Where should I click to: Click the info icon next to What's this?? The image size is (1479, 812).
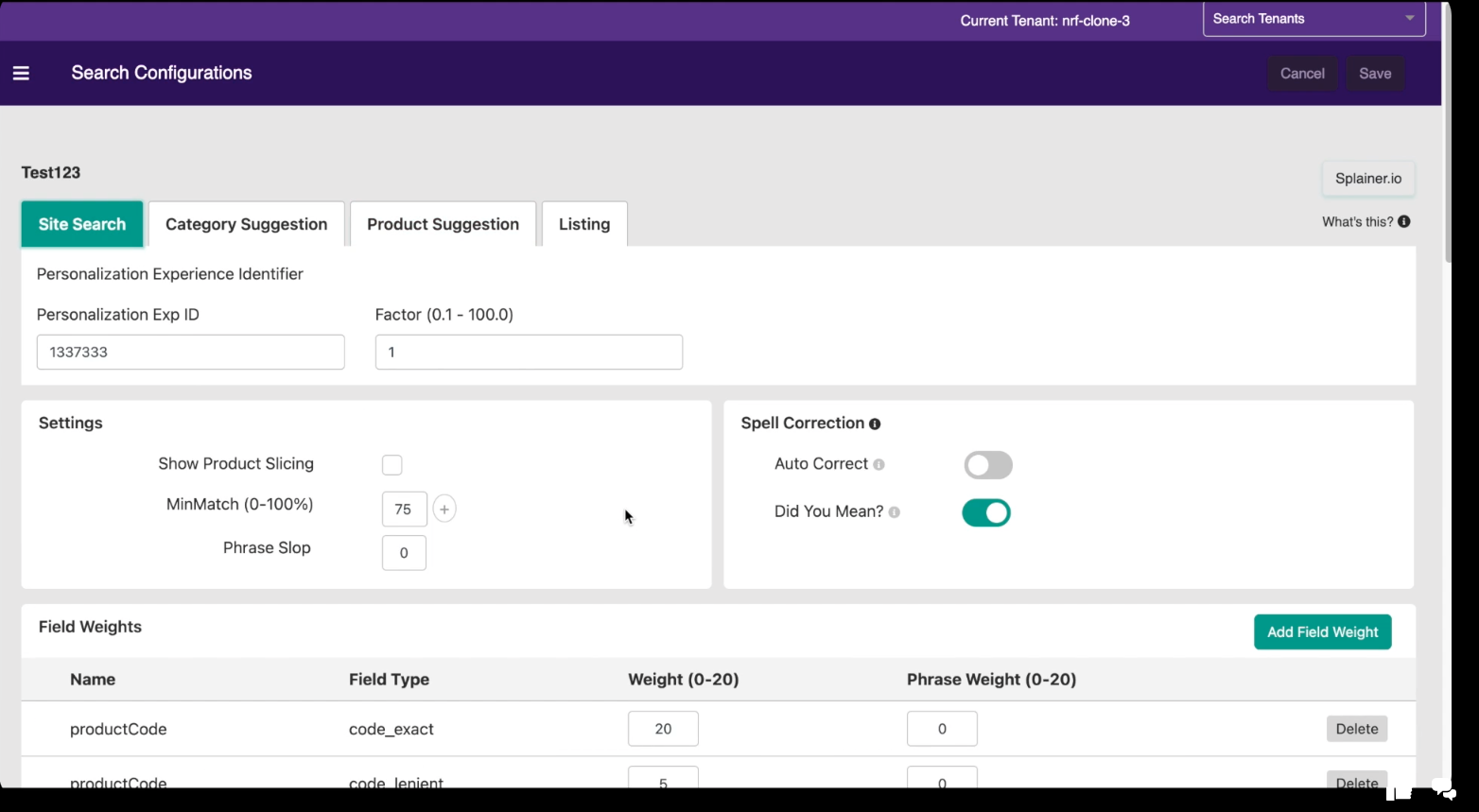(1404, 221)
